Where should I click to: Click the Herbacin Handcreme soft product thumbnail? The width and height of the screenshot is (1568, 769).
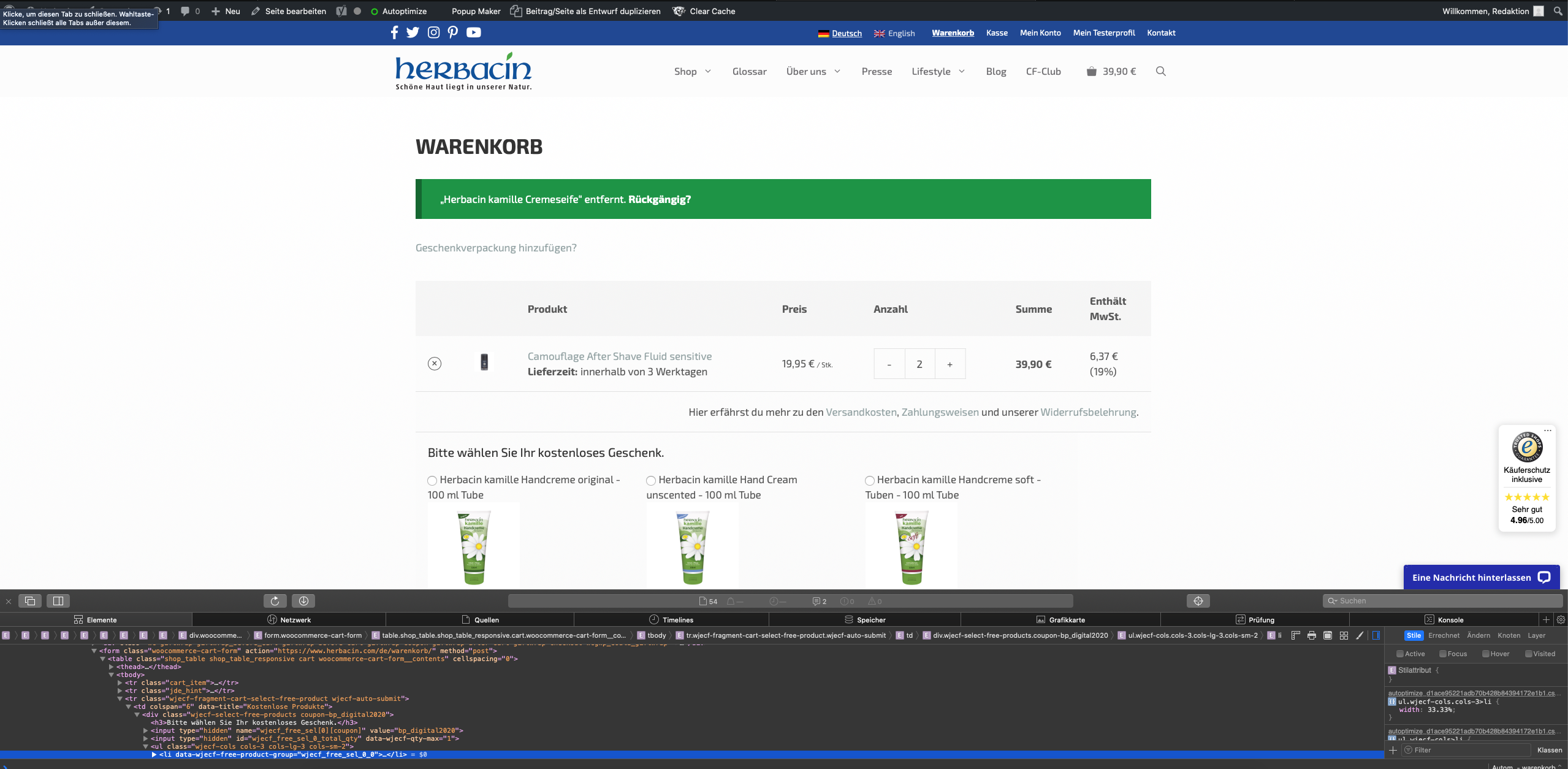[911, 546]
